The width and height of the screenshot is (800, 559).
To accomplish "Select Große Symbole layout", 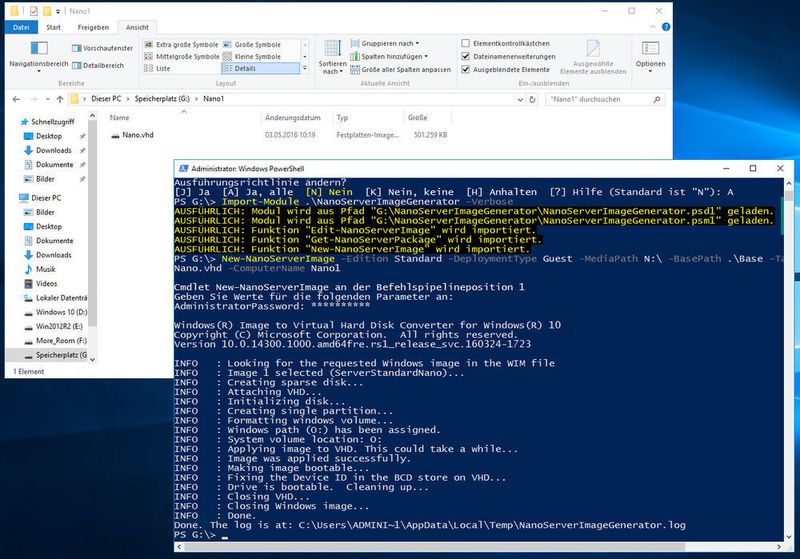I will click(252, 44).
